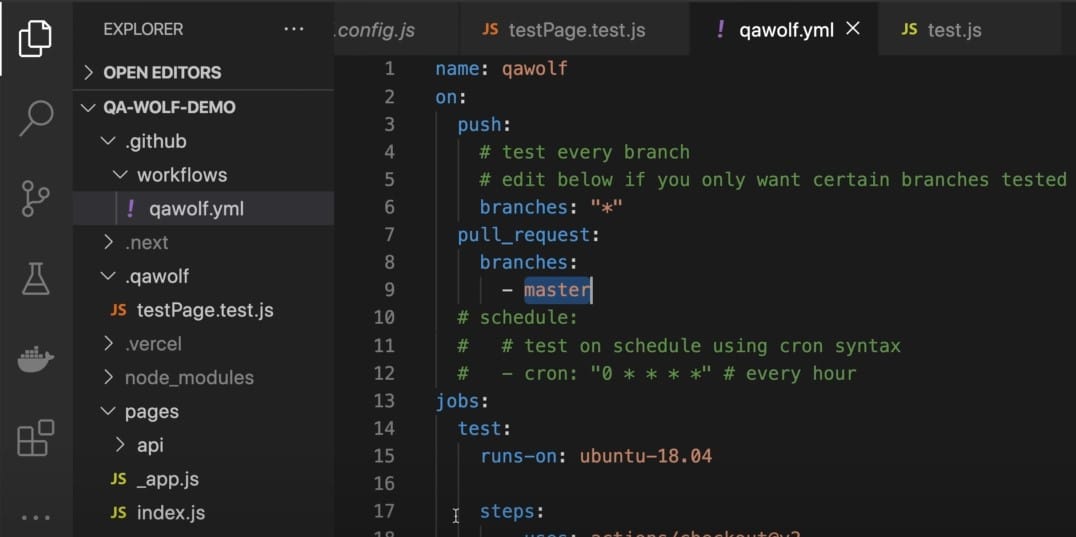
Task: Click the EXPLORER panel title
Action: coord(143,29)
